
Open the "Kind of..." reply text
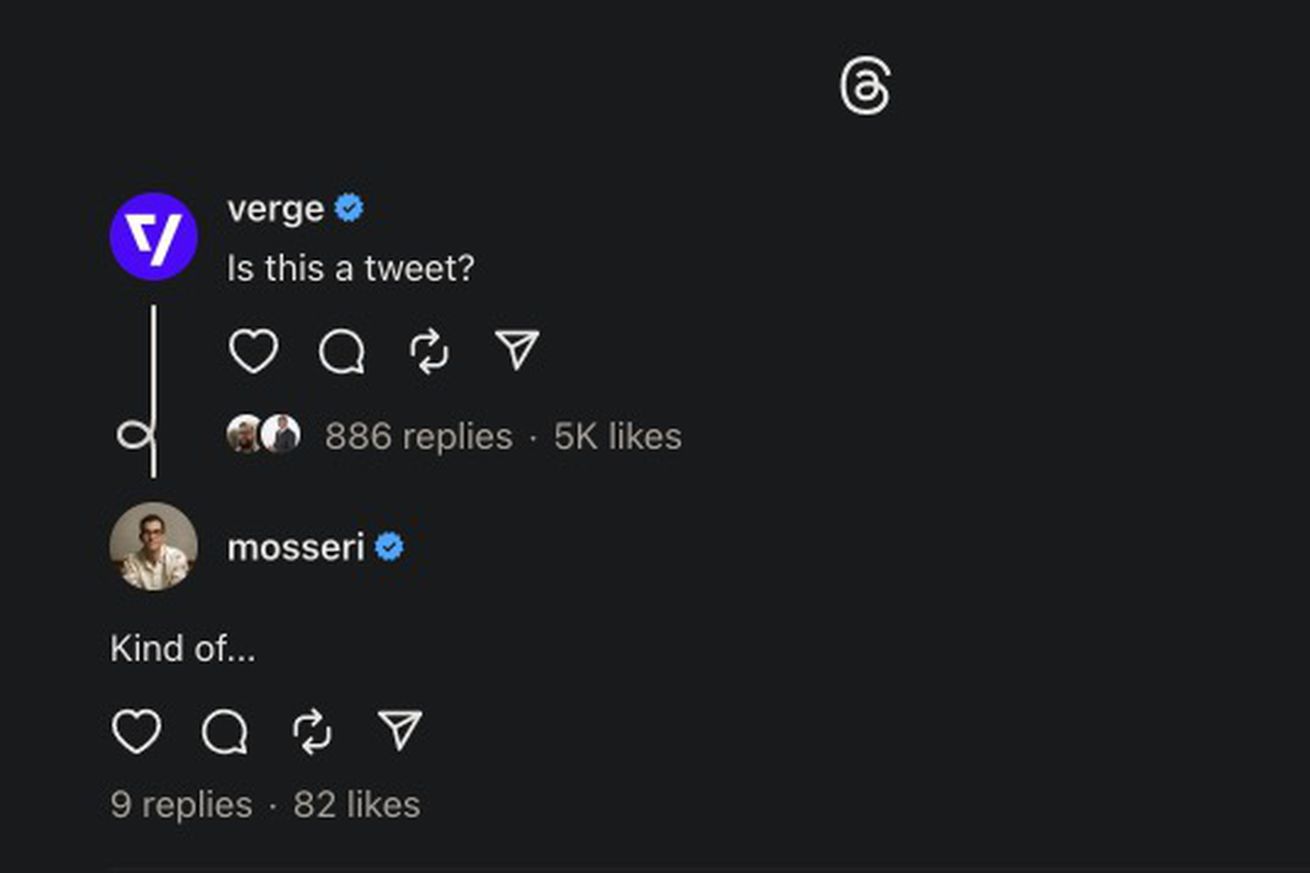pyautogui.click(x=183, y=649)
